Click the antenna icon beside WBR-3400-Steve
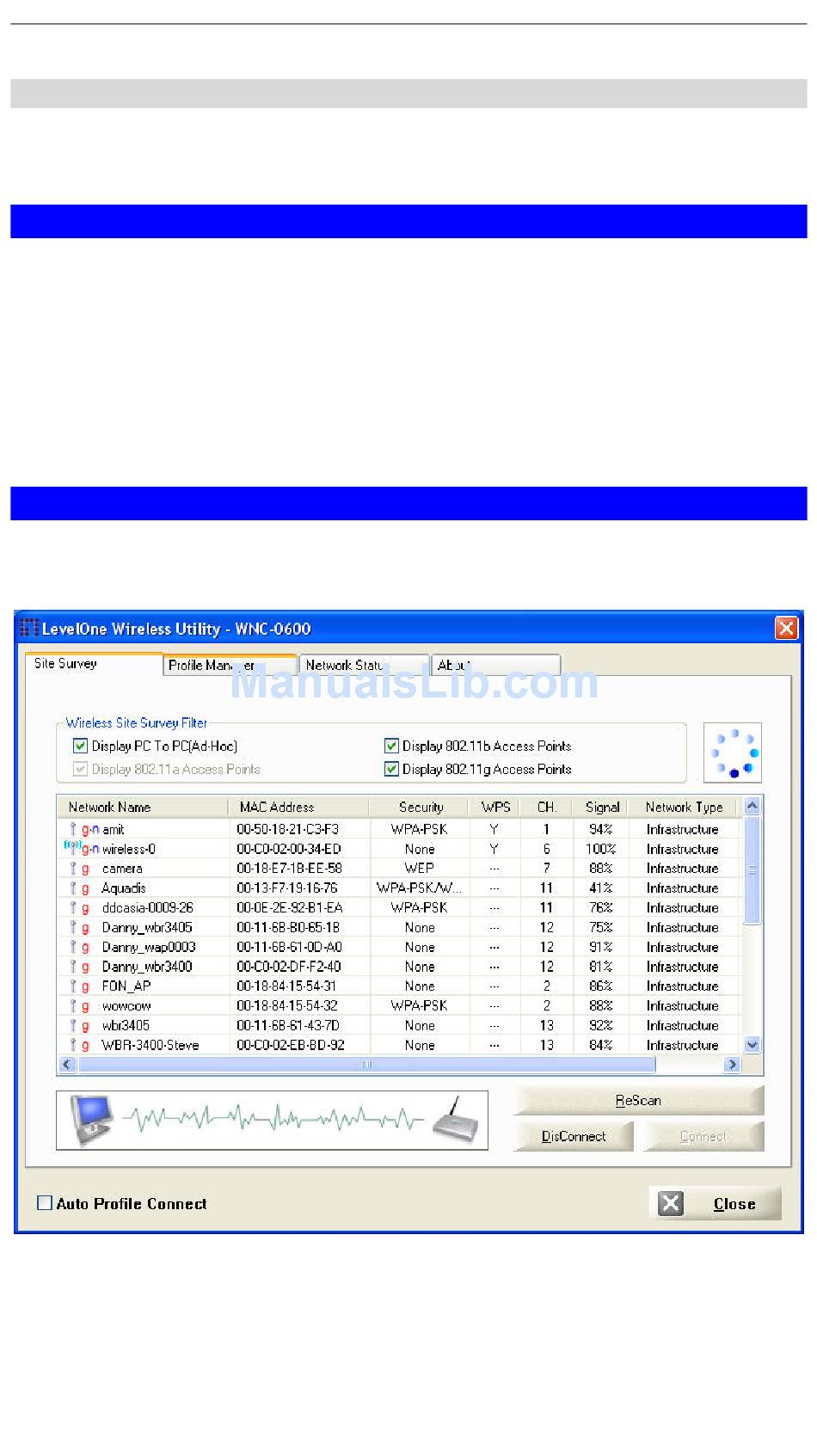817x1456 pixels. pyautogui.click(x=73, y=1045)
